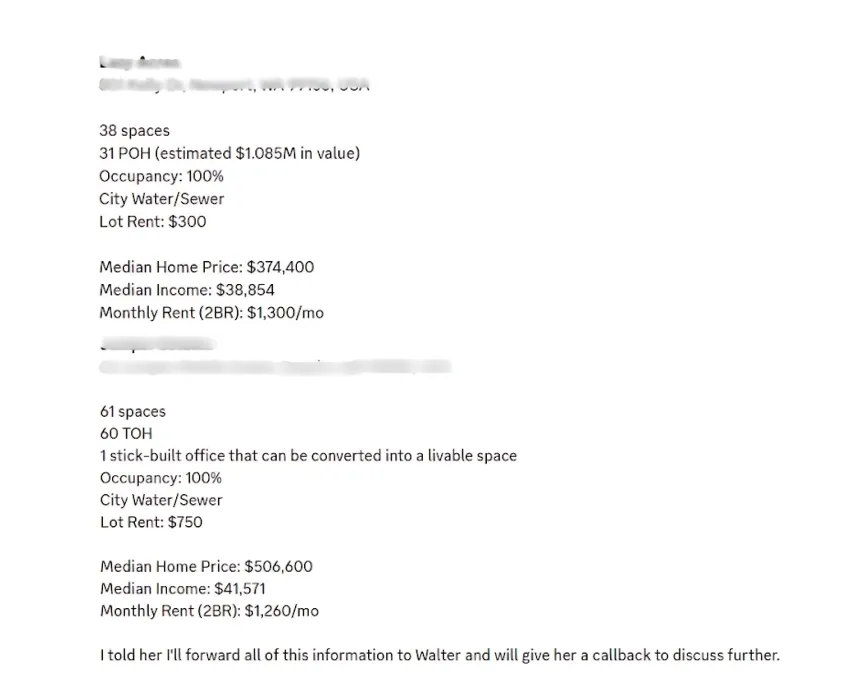Click the first 'City Water/Sewer' line
Viewport: 866px width, 676px height.
(162, 199)
